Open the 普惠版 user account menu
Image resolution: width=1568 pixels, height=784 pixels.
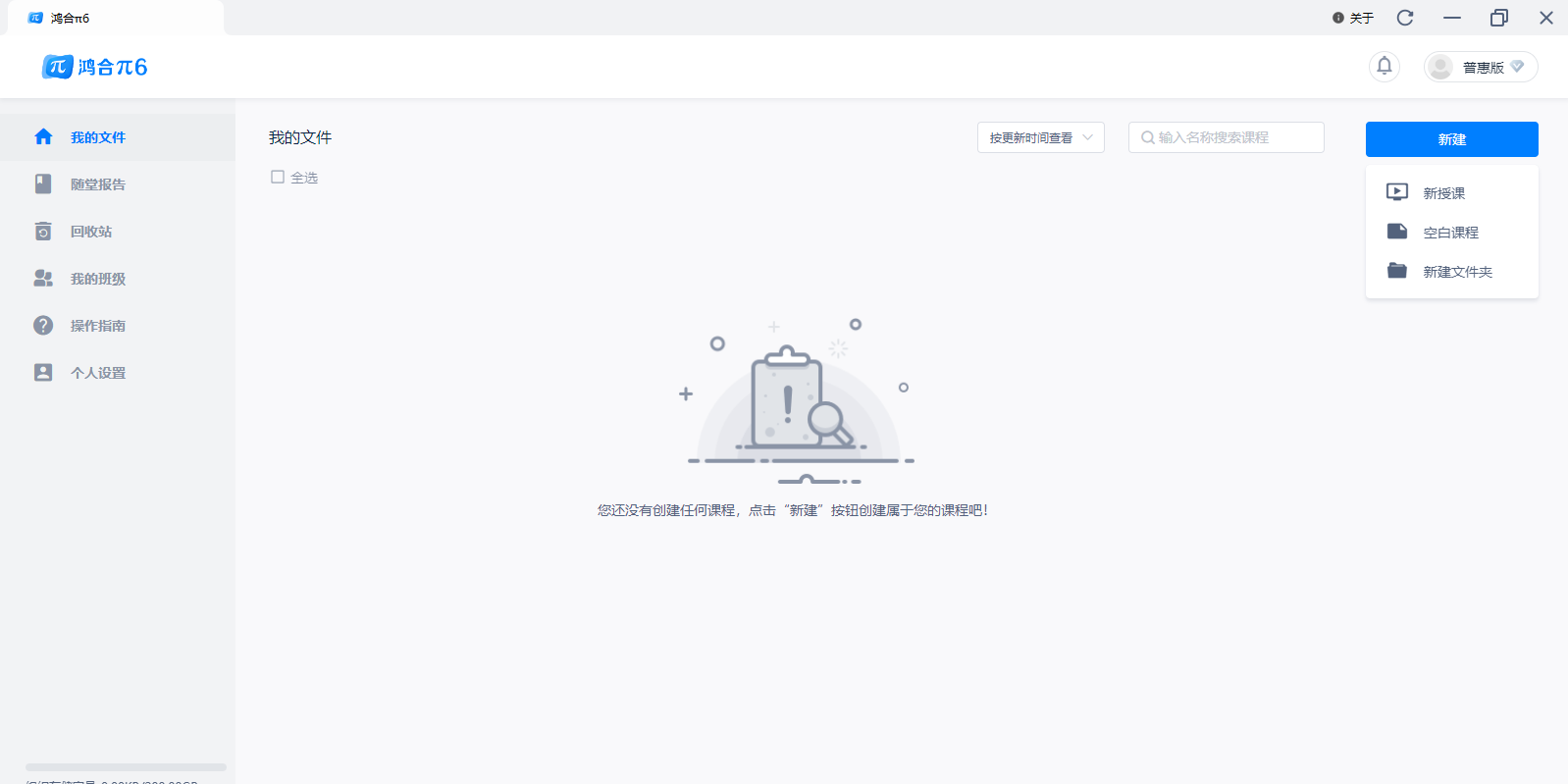click(1481, 67)
